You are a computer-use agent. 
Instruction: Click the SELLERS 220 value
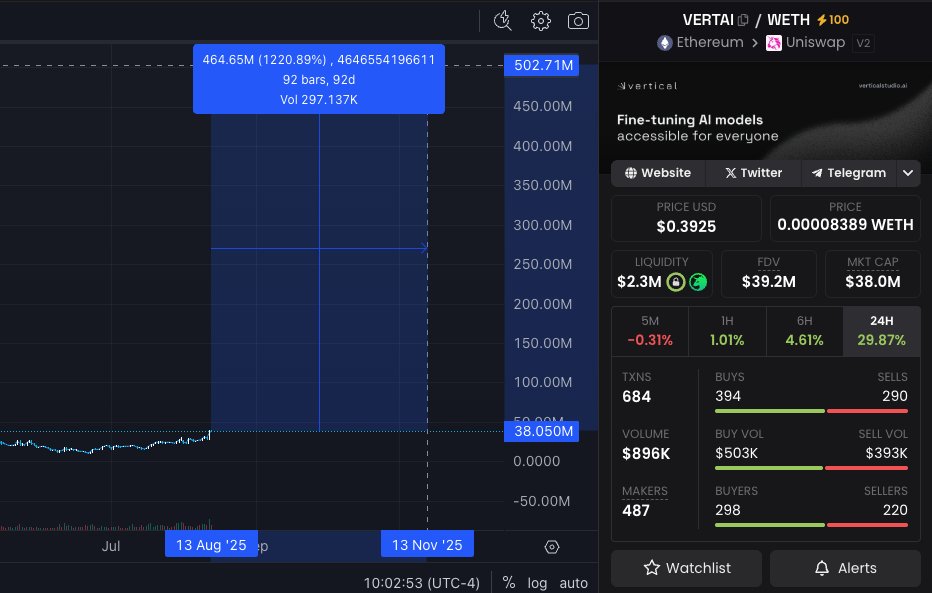click(895, 510)
